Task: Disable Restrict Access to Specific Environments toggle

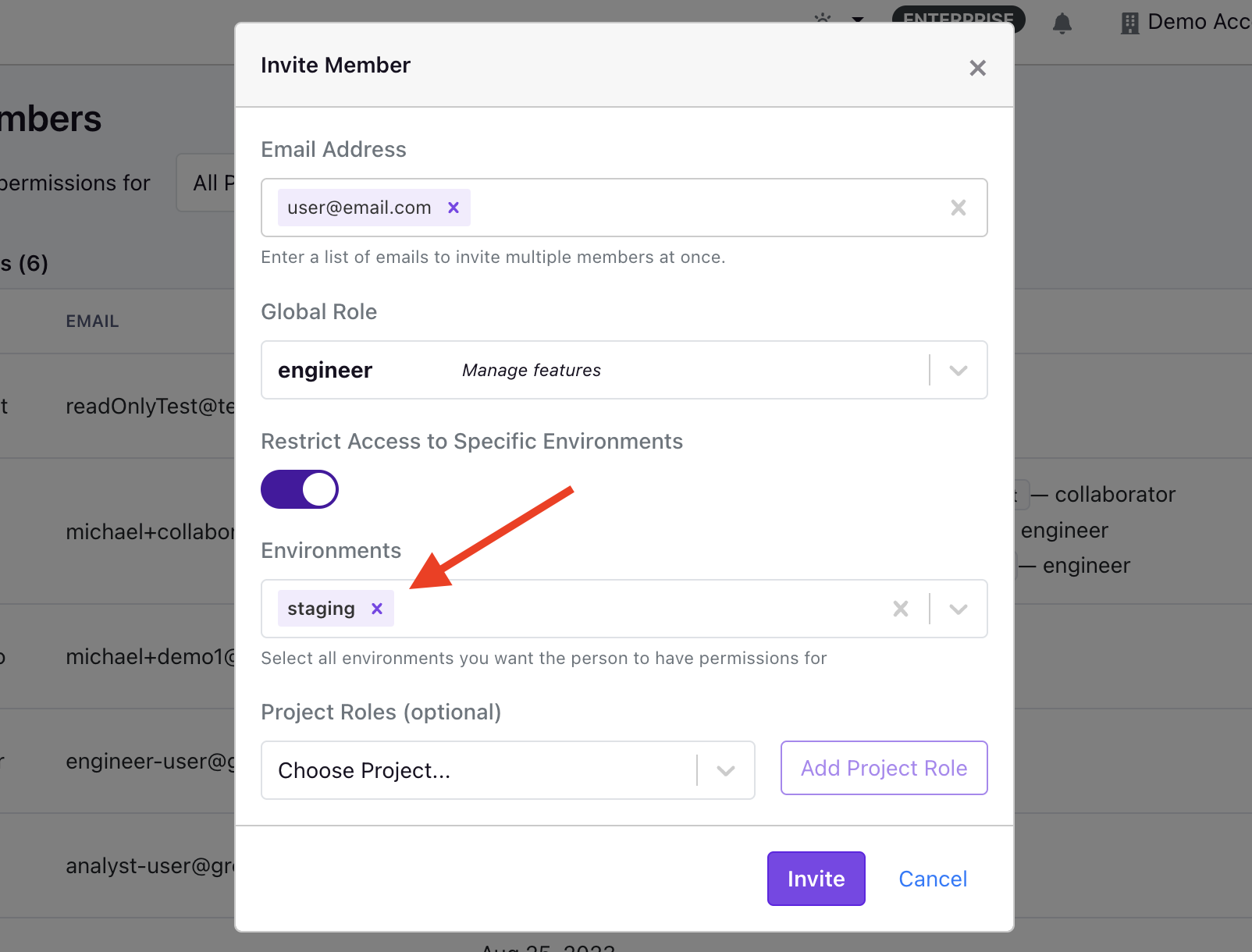Action: point(300,489)
